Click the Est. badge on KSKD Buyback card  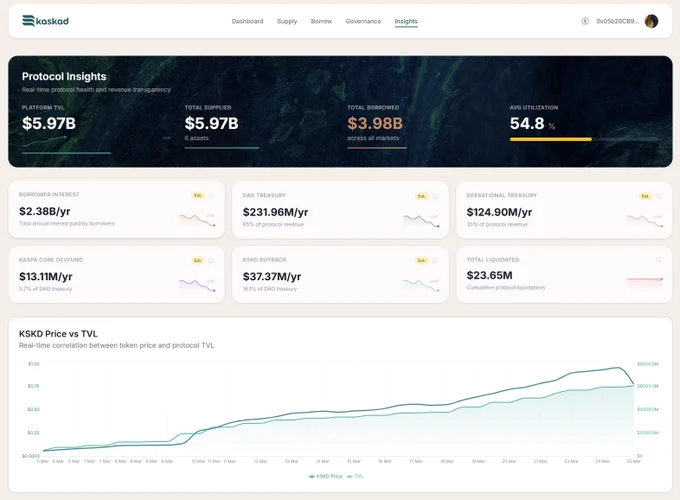(x=422, y=261)
